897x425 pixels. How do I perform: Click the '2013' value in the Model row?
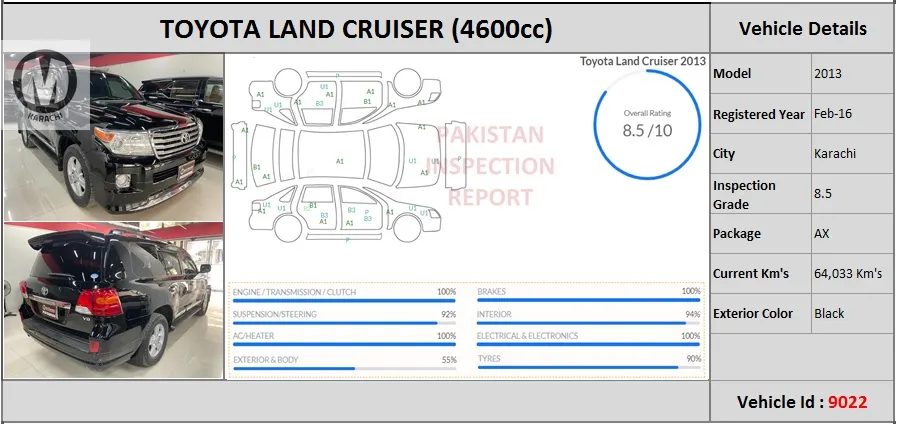click(828, 74)
